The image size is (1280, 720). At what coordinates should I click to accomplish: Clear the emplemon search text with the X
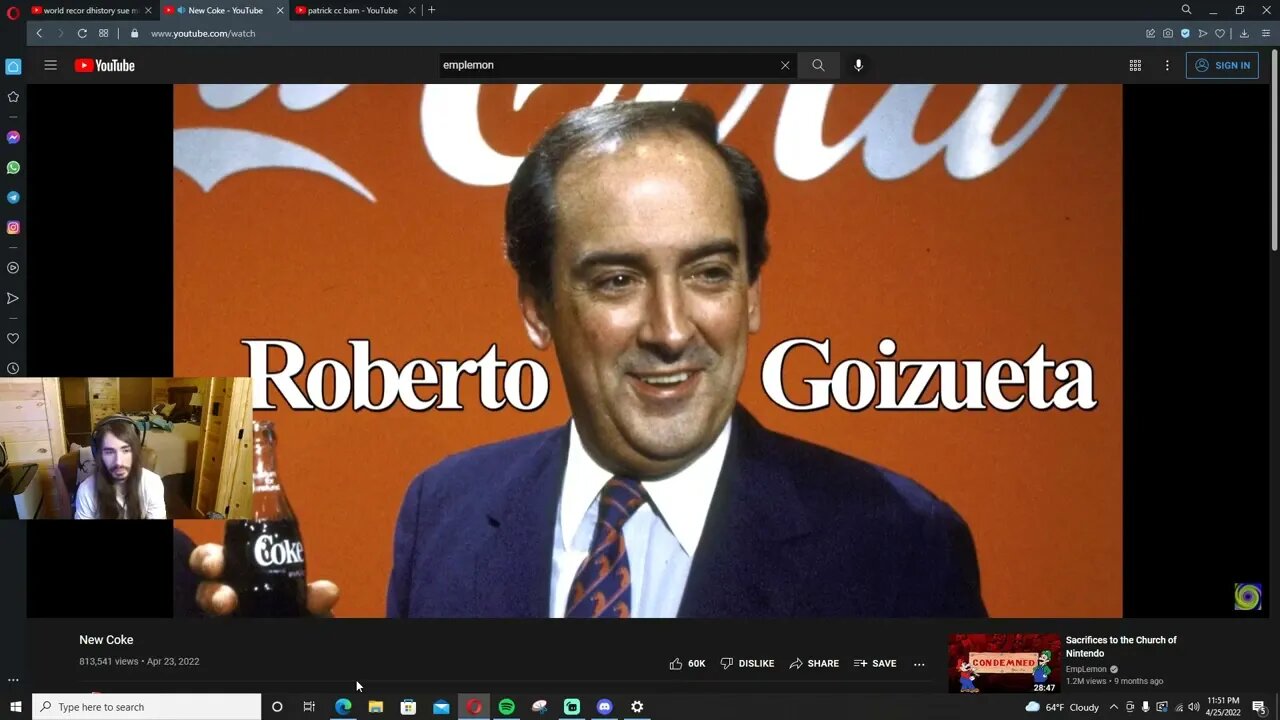(x=785, y=65)
